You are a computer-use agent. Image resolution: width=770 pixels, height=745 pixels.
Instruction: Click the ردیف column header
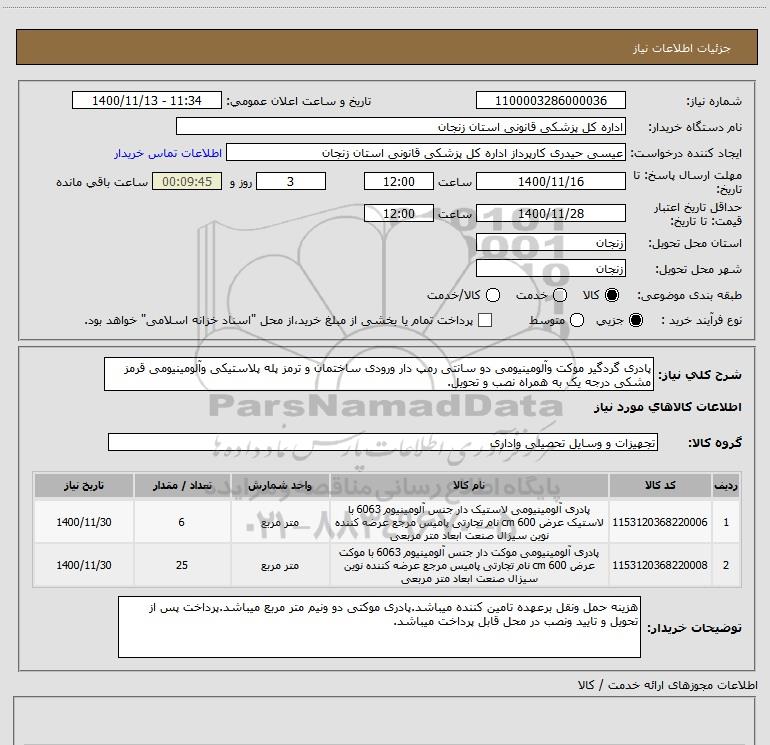[726, 485]
